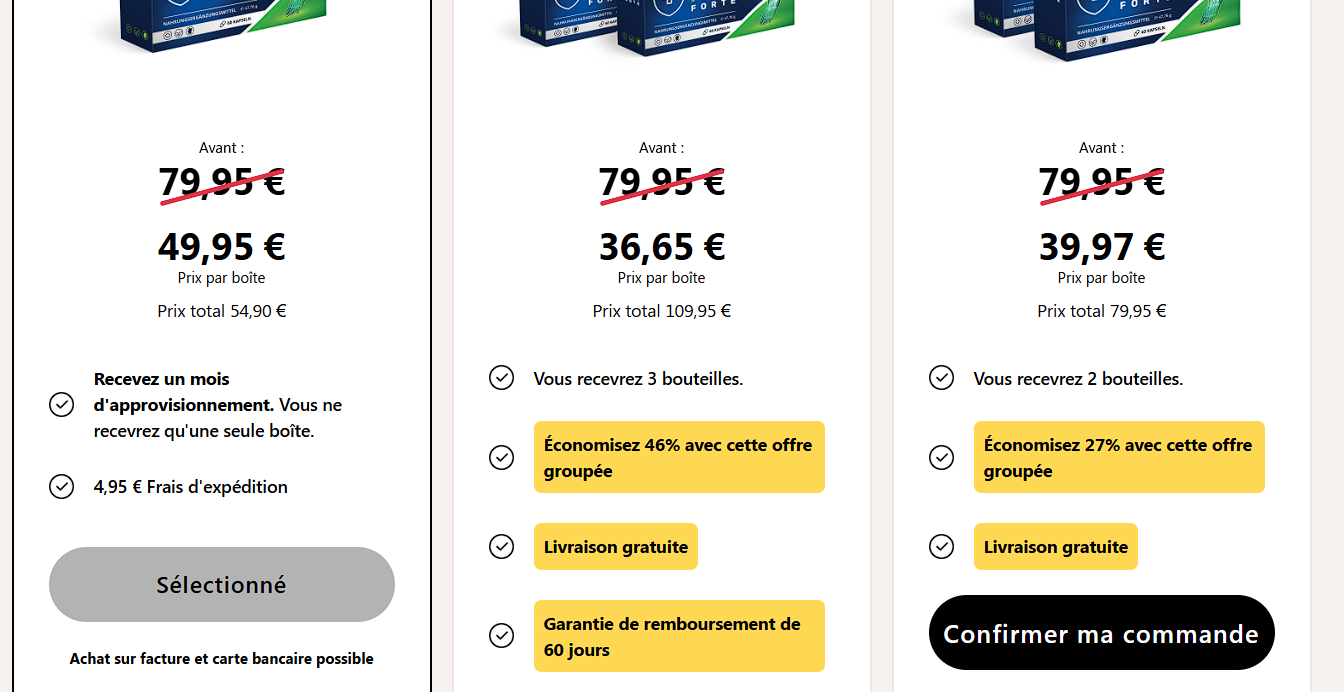The width and height of the screenshot is (1344, 692).
Task: Click the 36,65 € price per box
Action: (661, 246)
